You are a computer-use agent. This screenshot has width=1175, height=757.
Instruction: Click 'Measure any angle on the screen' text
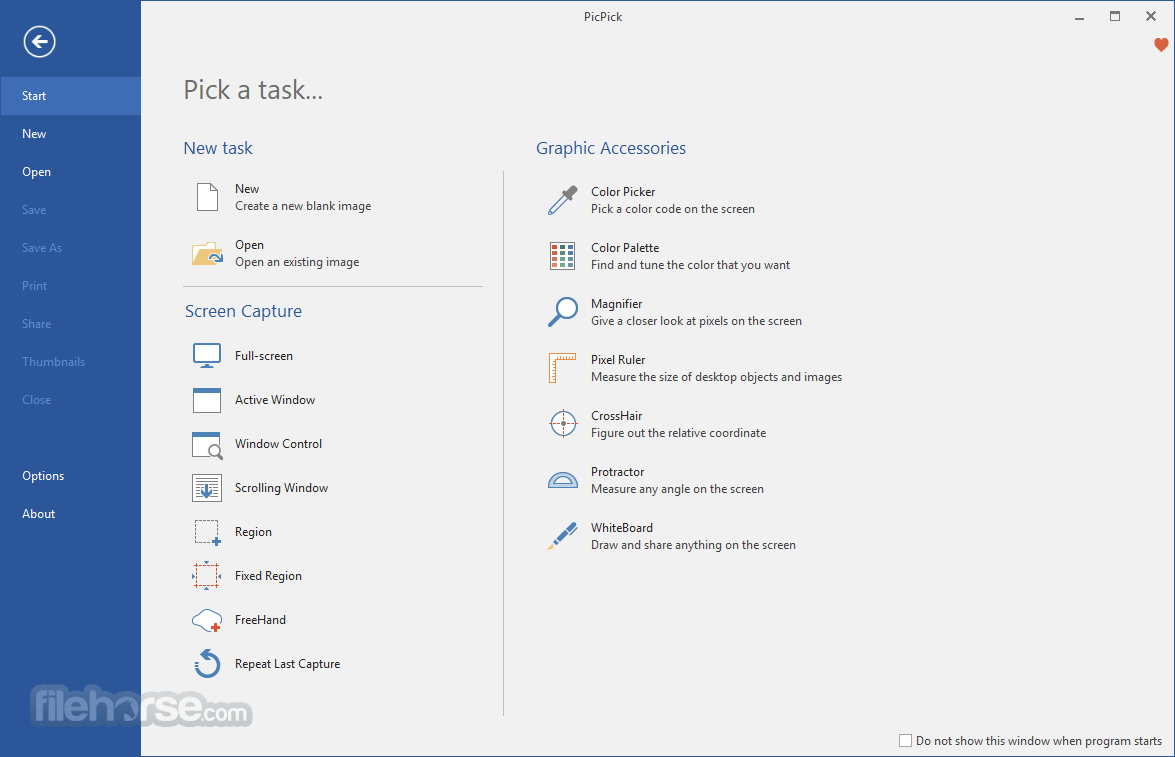(677, 489)
